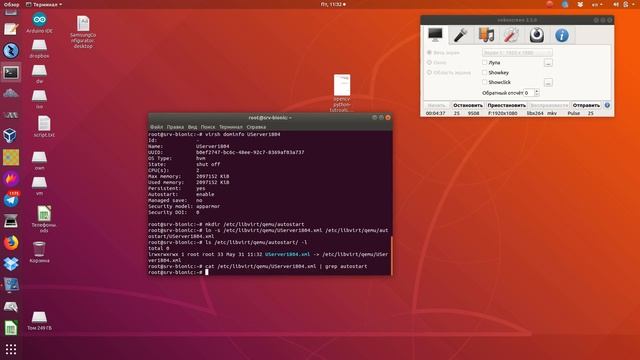Click the Отправить send button
The image size is (640, 360).
(586, 105)
